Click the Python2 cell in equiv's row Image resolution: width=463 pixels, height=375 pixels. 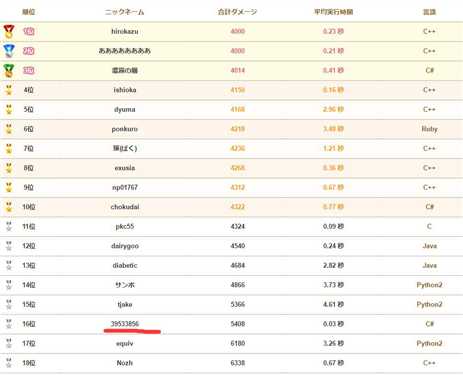coord(429,344)
